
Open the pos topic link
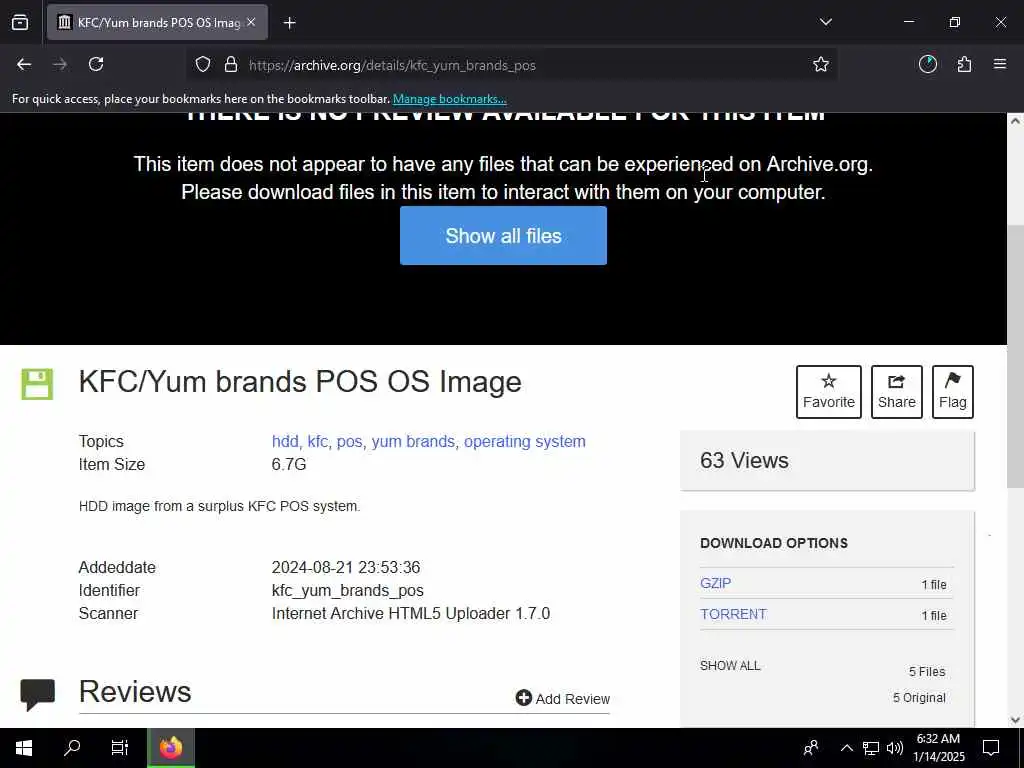[349, 441]
